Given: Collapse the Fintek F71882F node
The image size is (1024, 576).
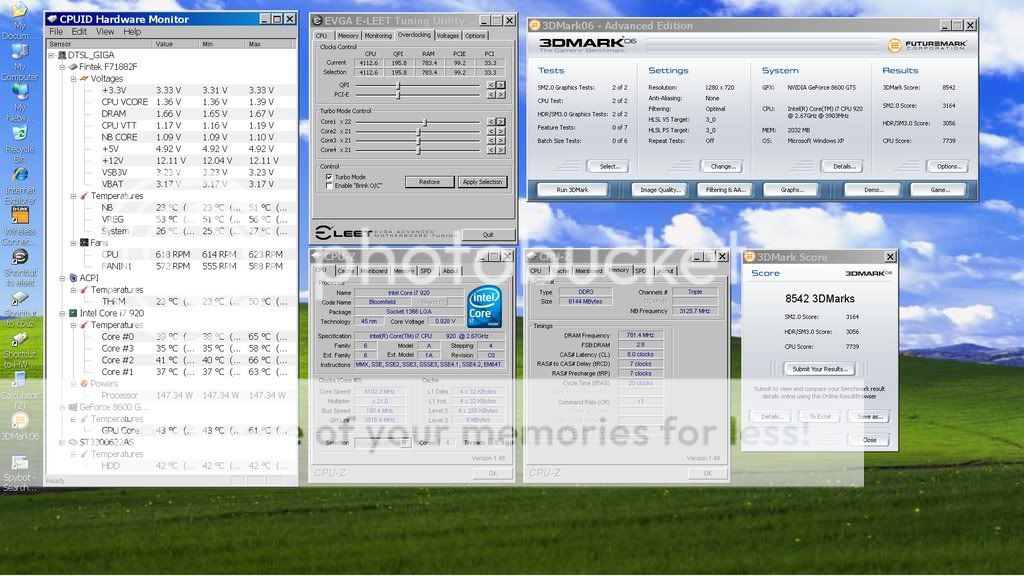Looking at the screenshot, I should (63, 67).
